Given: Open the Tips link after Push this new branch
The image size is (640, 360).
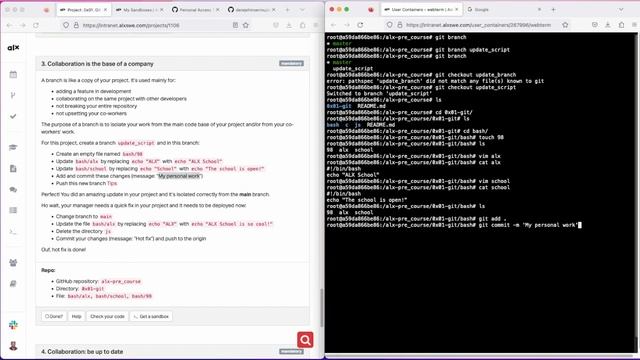Looking at the screenshot, I should pyautogui.click(x=112, y=183).
